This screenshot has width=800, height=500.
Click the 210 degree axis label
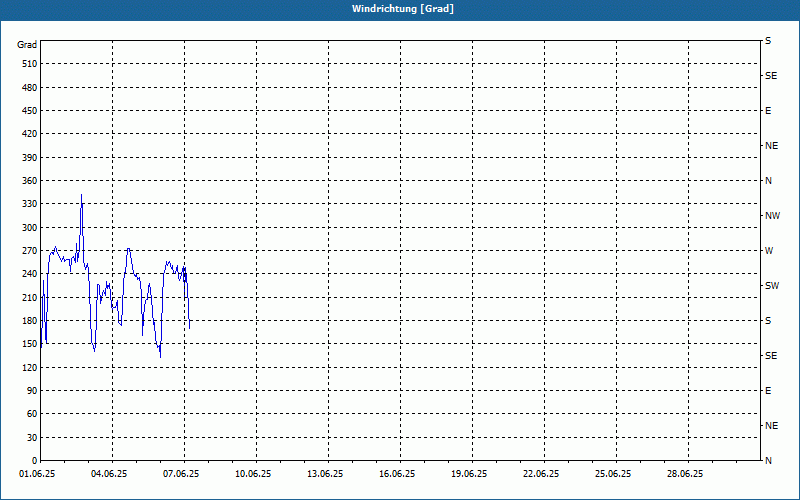[29, 297]
